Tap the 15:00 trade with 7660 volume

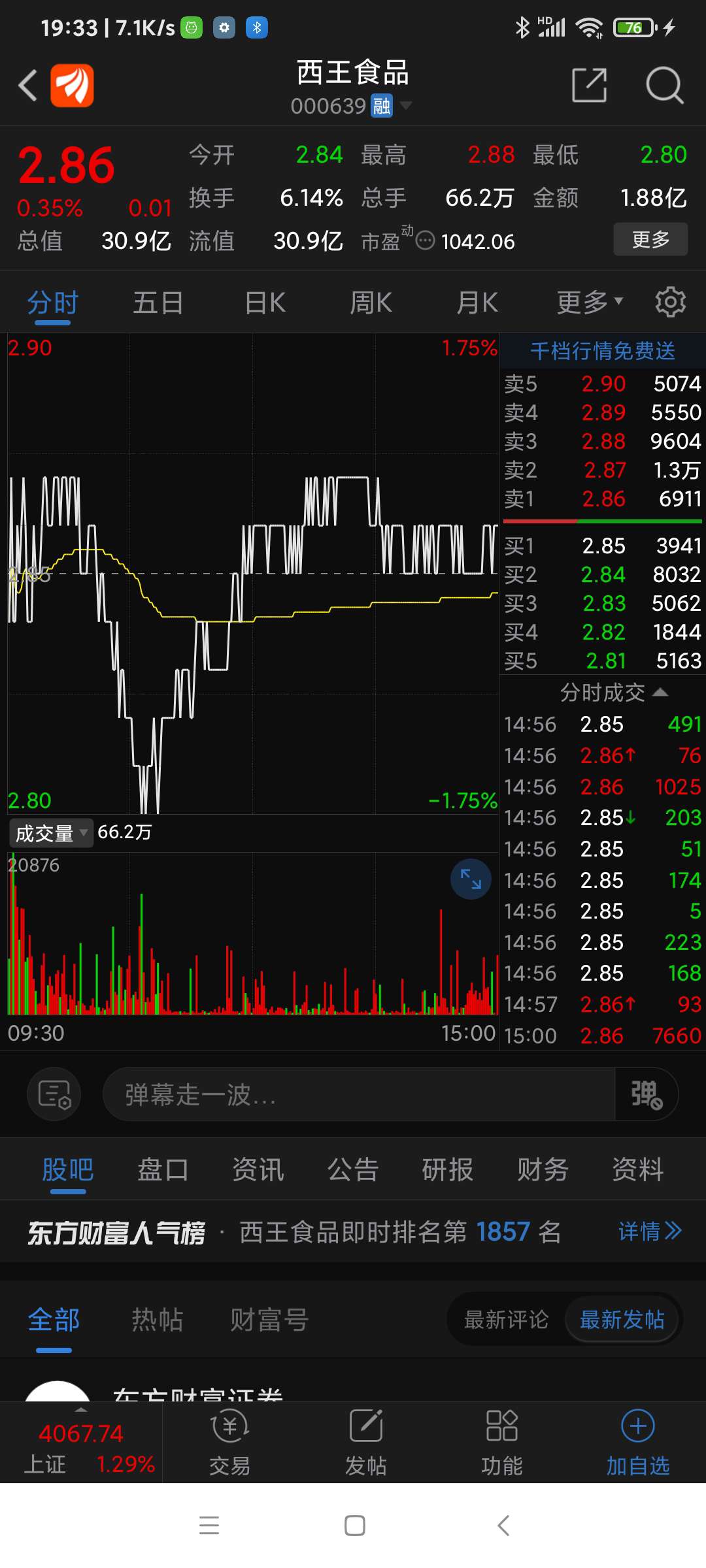point(602,1036)
